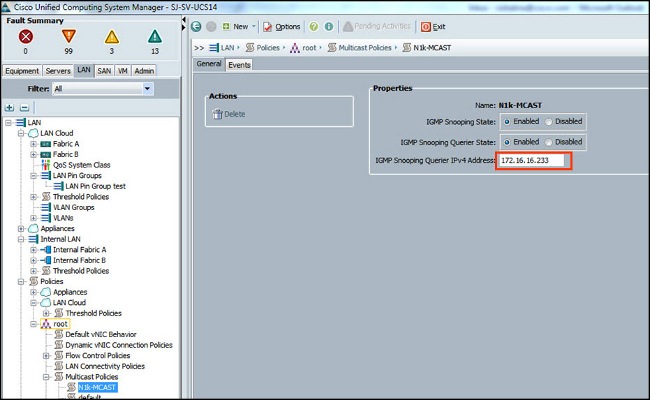Switch to the Servers tab
The image size is (650, 400).
[58, 71]
